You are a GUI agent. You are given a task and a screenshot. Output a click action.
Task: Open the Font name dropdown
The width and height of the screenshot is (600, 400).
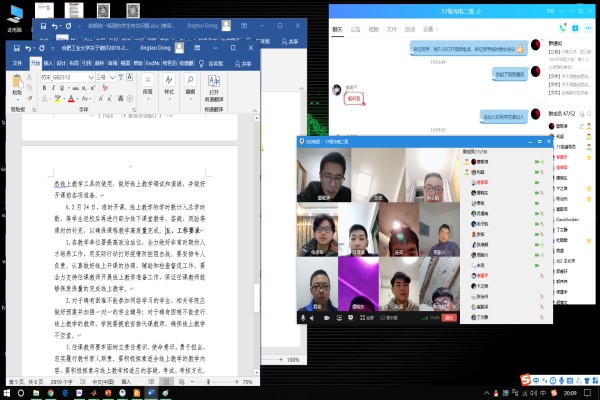point(91,77)
